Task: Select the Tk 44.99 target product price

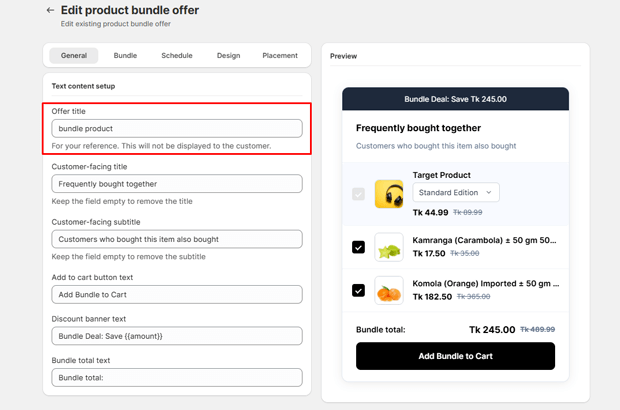Action: point(430,213)
